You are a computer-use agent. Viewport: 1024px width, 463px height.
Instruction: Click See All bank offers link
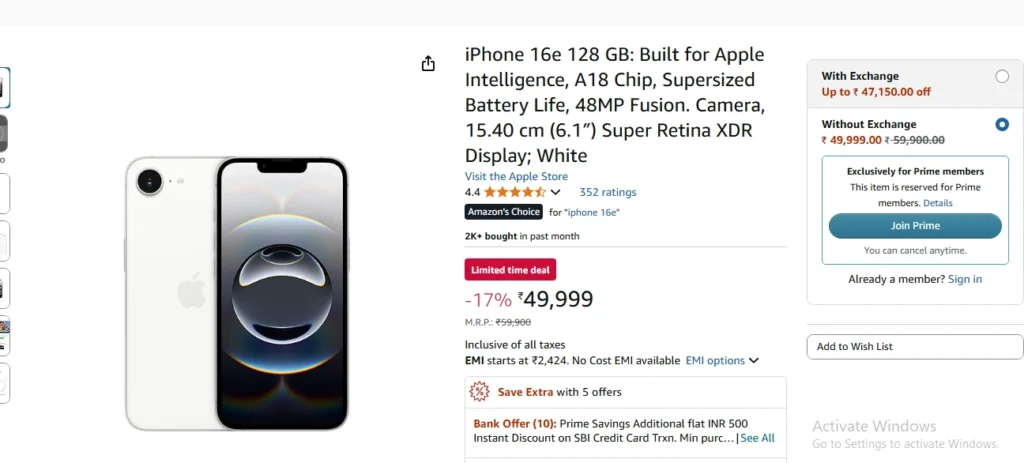pyautogui.click(x=757, y=438)
